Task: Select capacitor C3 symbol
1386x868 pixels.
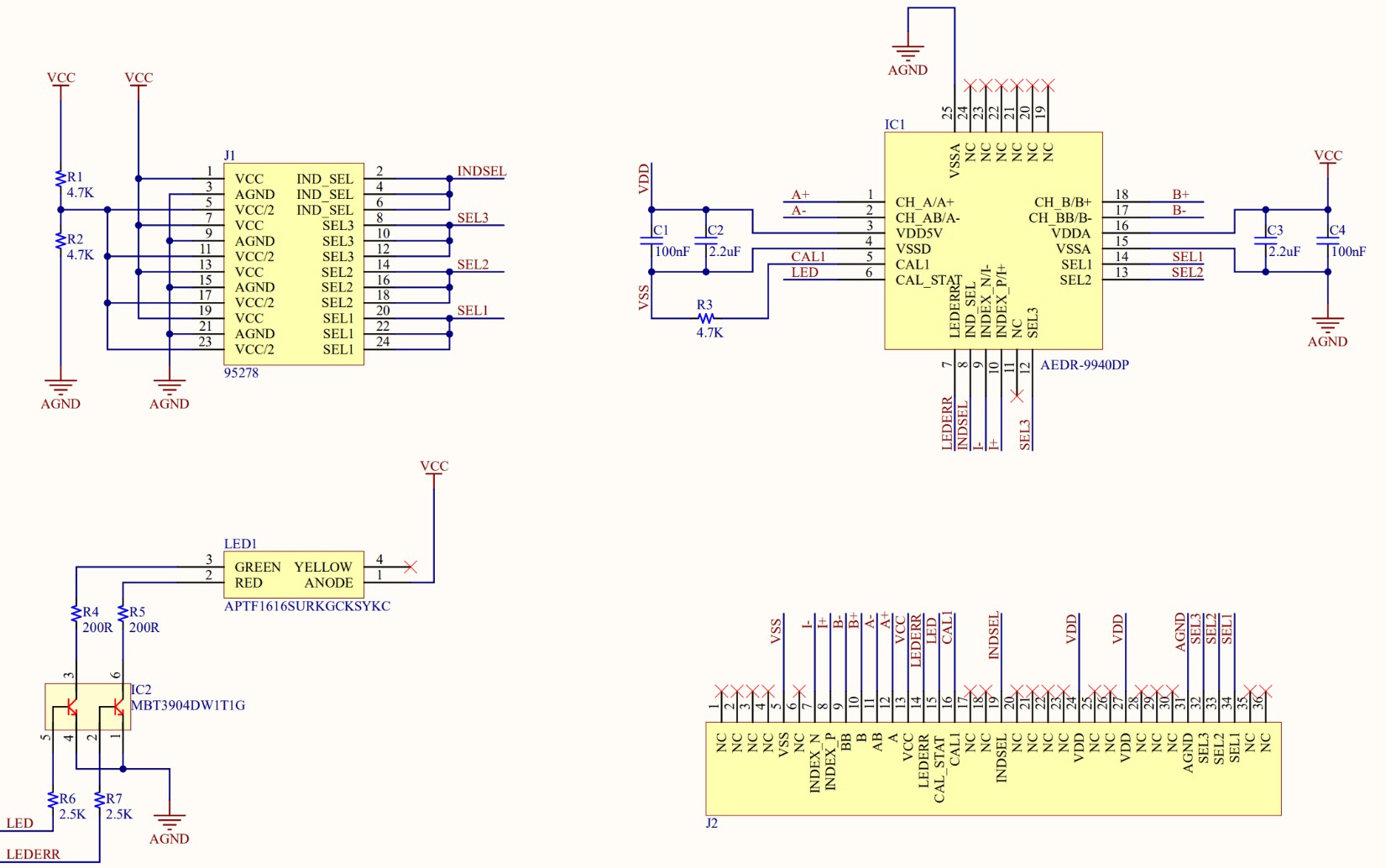Action: coord(1265,241)
